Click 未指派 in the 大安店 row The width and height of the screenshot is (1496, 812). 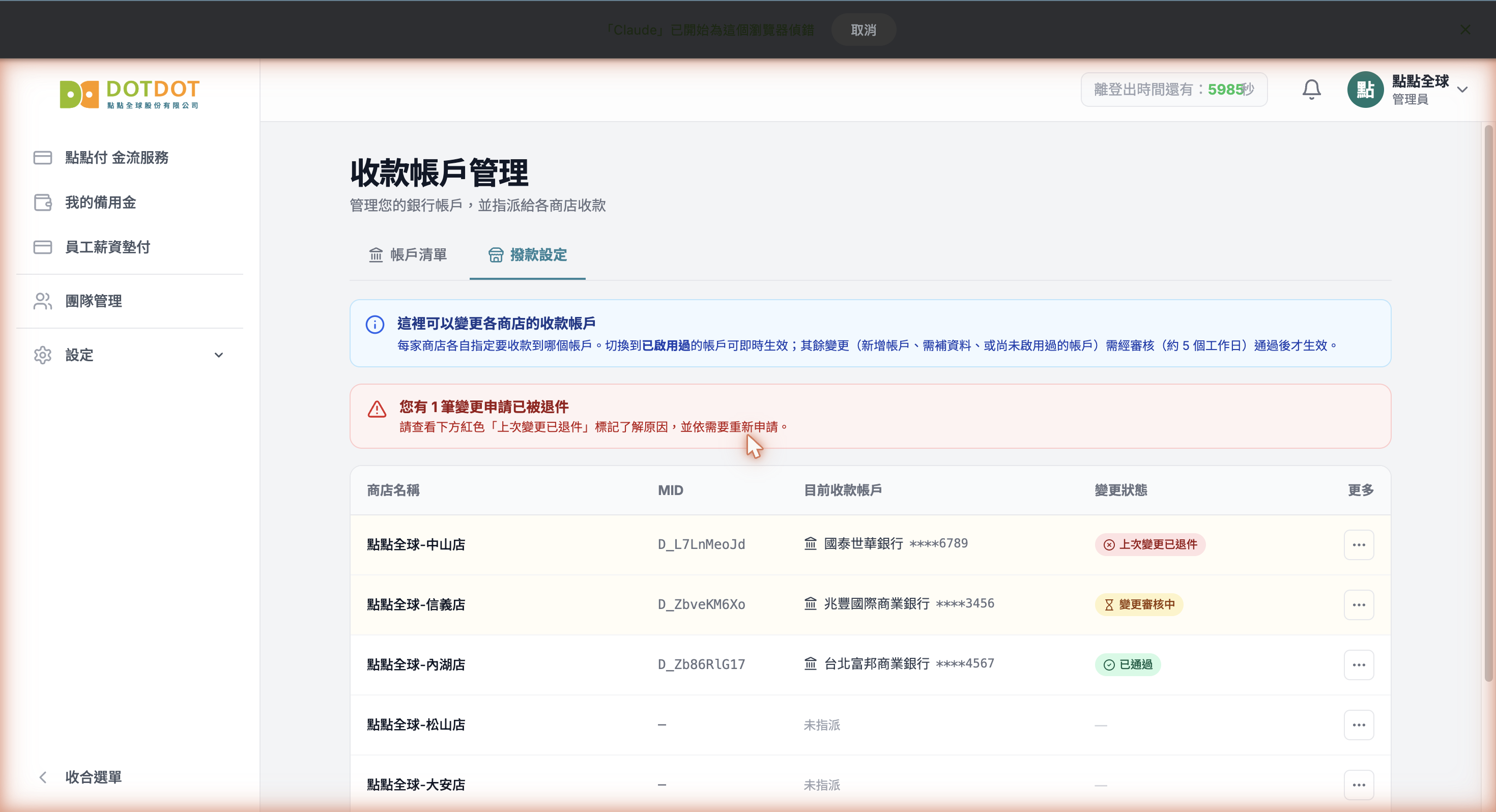pyautogui.click(x=822, y=785)
